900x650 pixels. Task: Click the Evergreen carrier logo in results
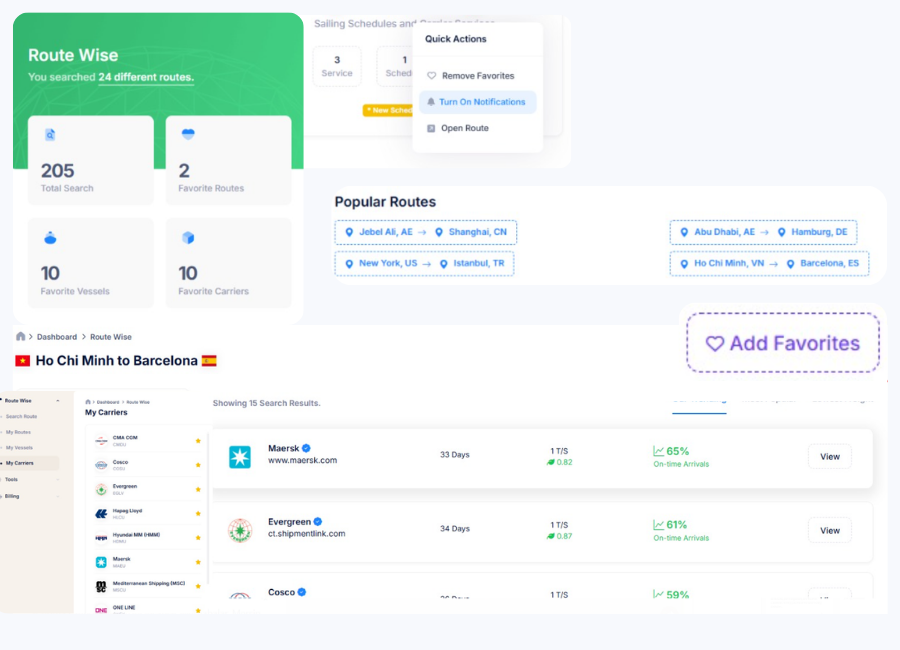tap(240, 530)
